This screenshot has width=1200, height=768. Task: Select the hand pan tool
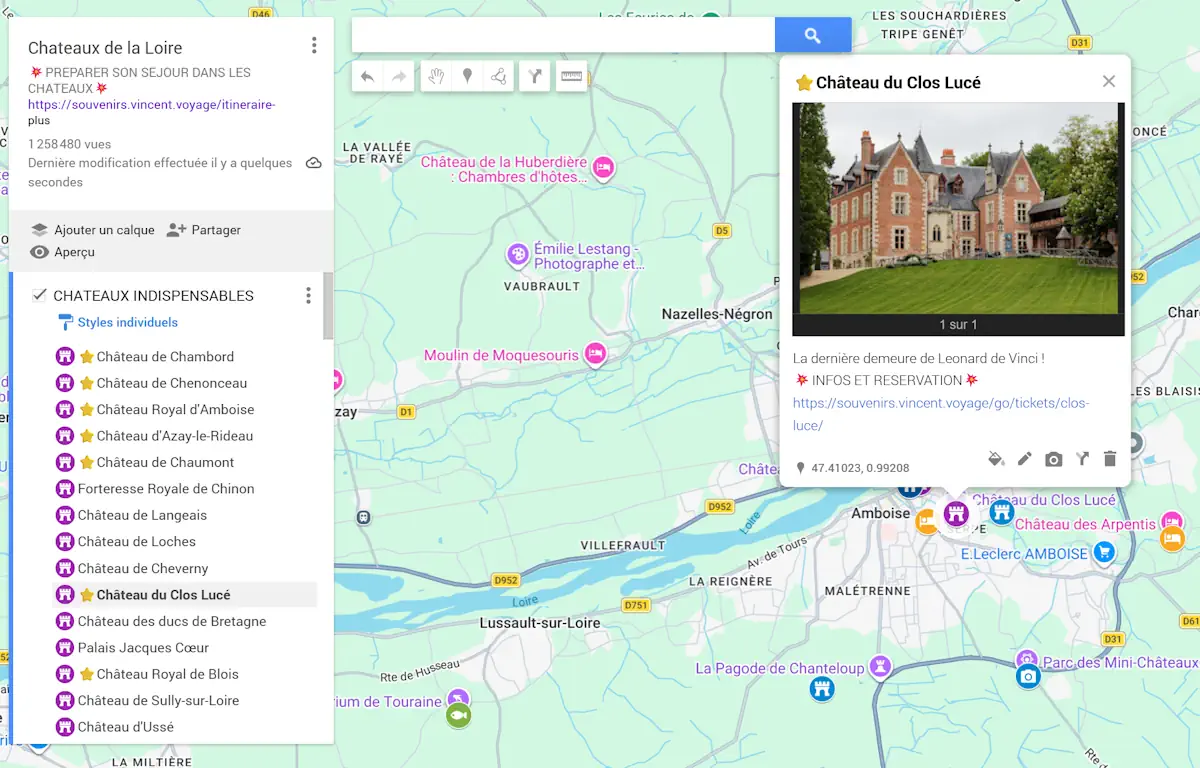tap(436, 76)
